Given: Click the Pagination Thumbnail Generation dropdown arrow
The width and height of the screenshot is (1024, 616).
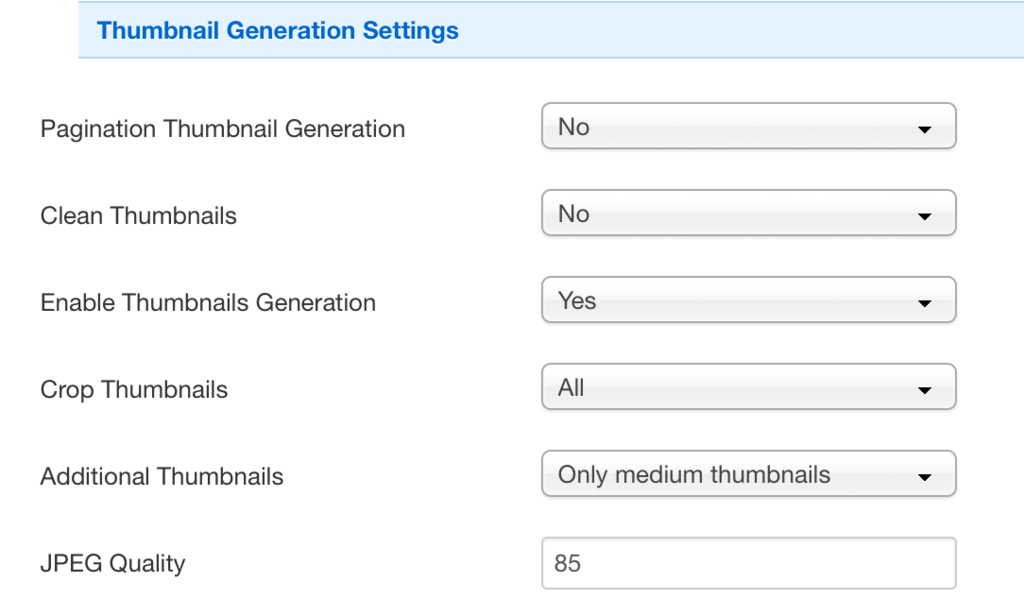Looking at the screenshot, I should click(924, 129).
